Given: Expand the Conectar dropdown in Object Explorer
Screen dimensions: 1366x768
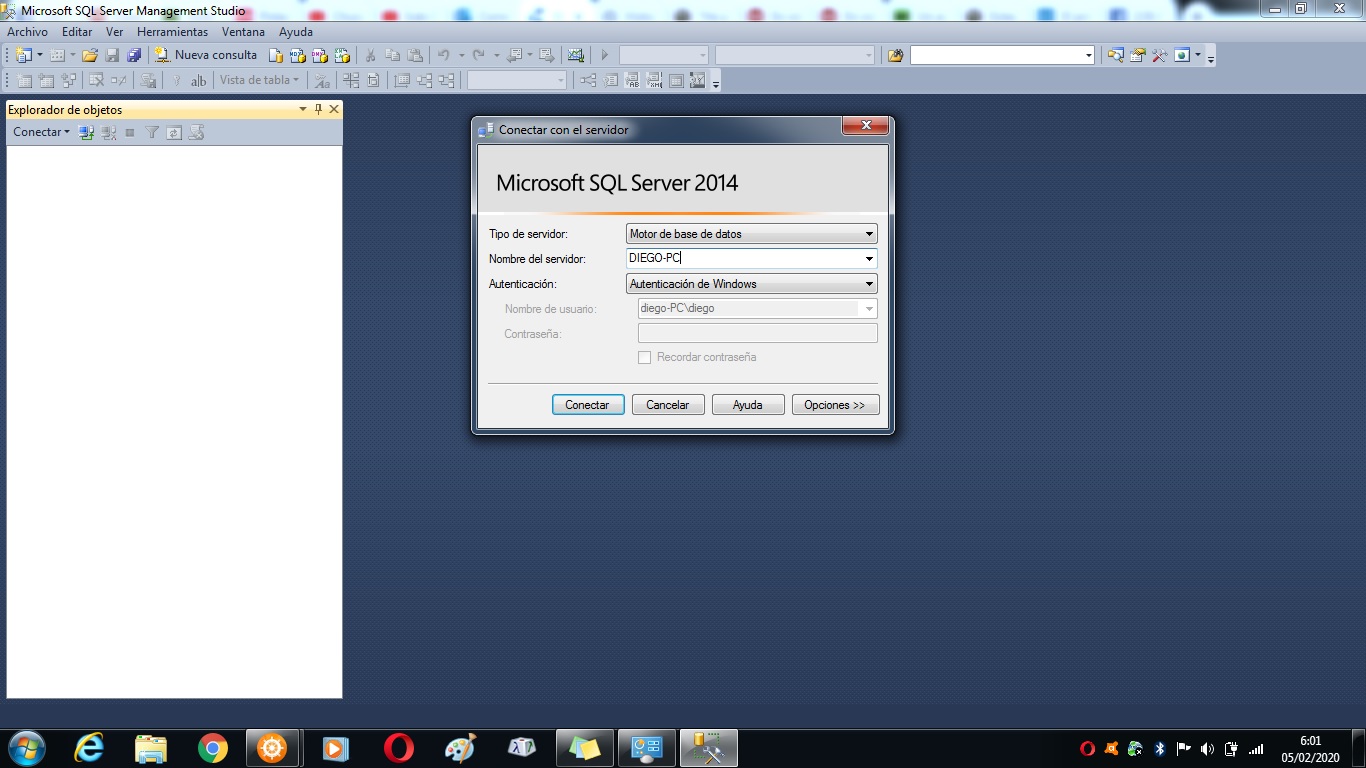Looking at the screenshot, I should coord(41,132).
